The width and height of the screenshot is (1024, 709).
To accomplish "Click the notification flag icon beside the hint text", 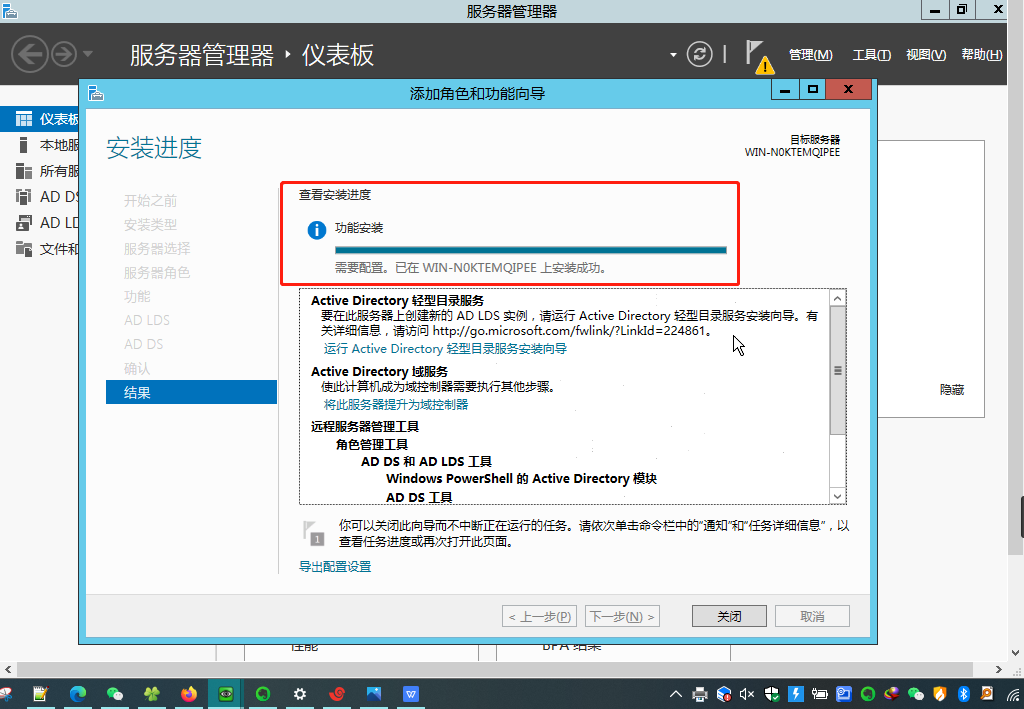I will point(313,533).
